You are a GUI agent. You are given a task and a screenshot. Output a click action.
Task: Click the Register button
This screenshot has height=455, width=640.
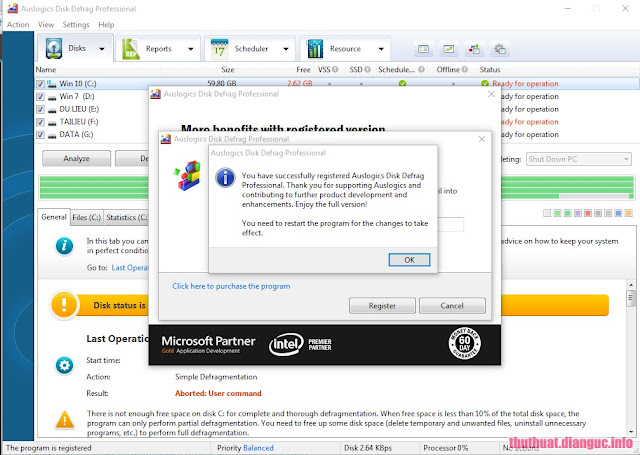tap(382, 306)
